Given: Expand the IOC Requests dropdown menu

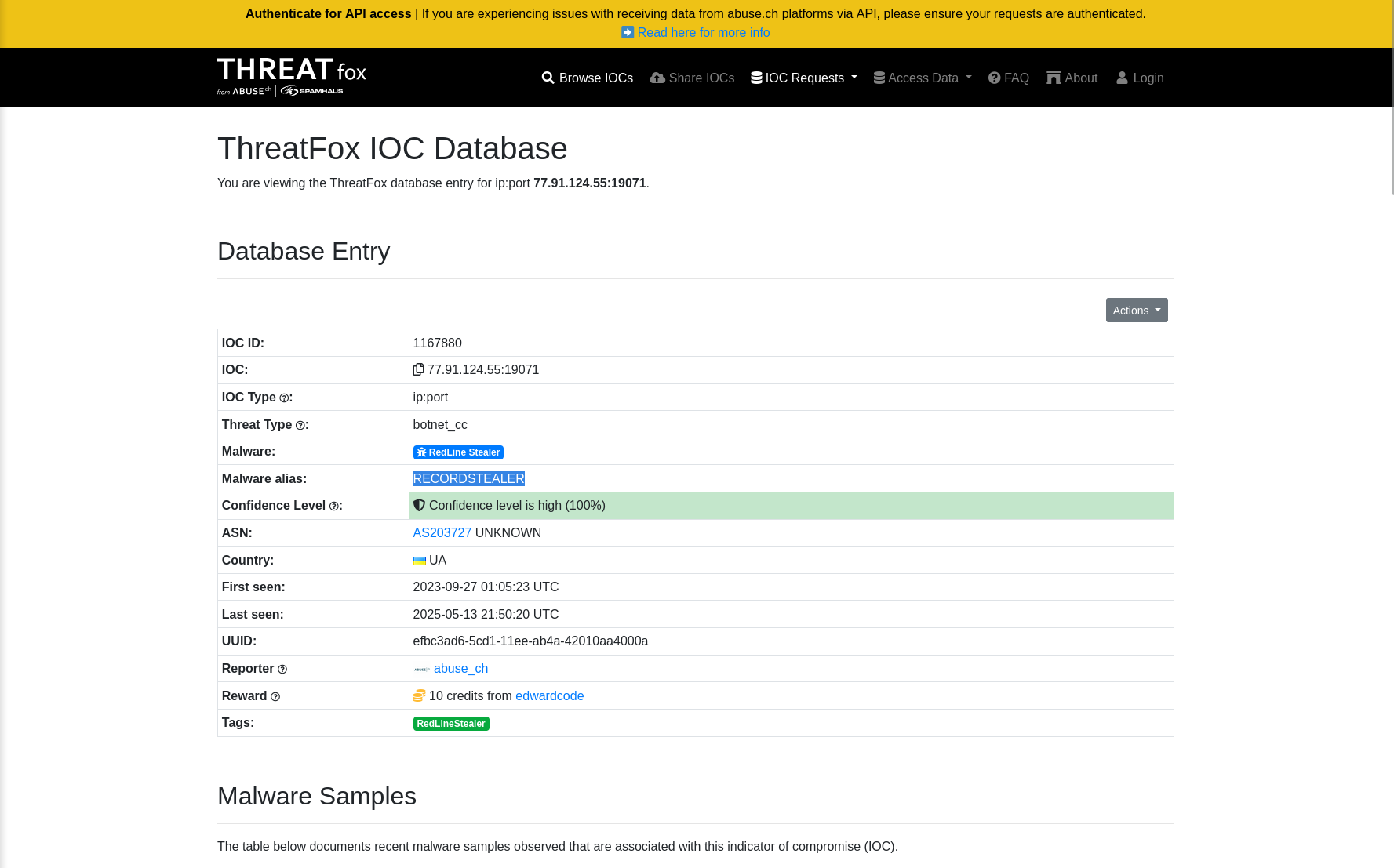Looking at the screenshot, I should tap(804, 78).
